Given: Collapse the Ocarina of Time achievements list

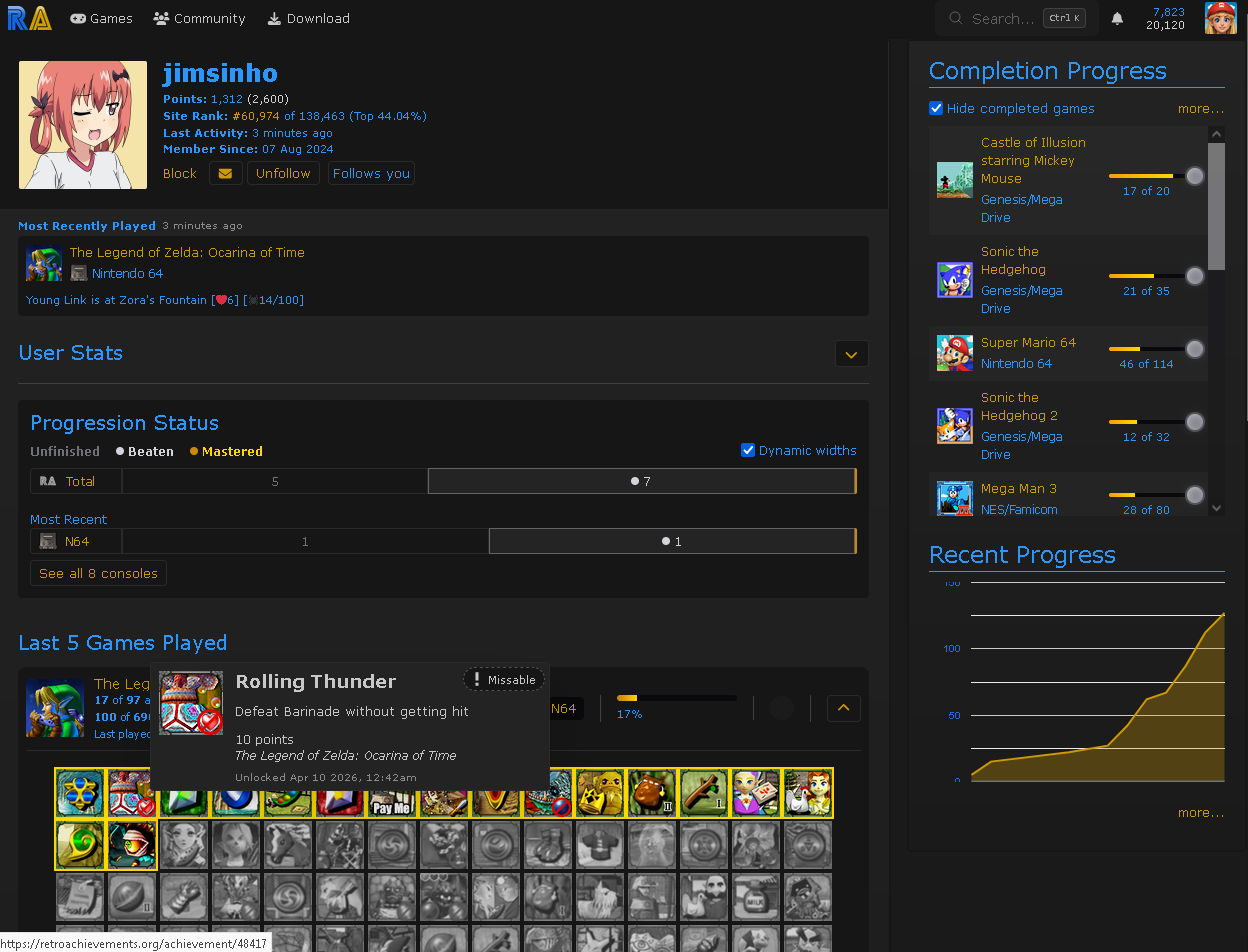Looking at the screenshot, I should pyautogui.click(x=844, y=708).
